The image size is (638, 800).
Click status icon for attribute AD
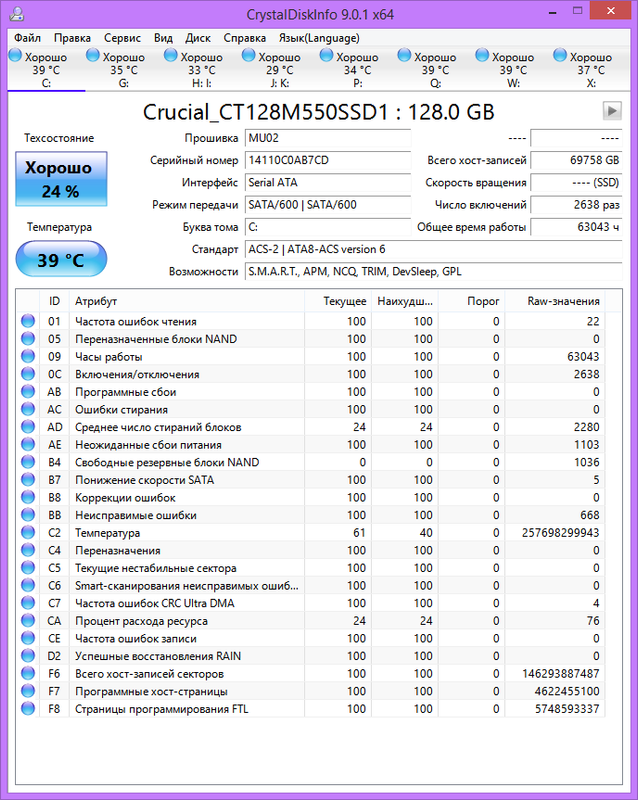click(x=28, y=427)
